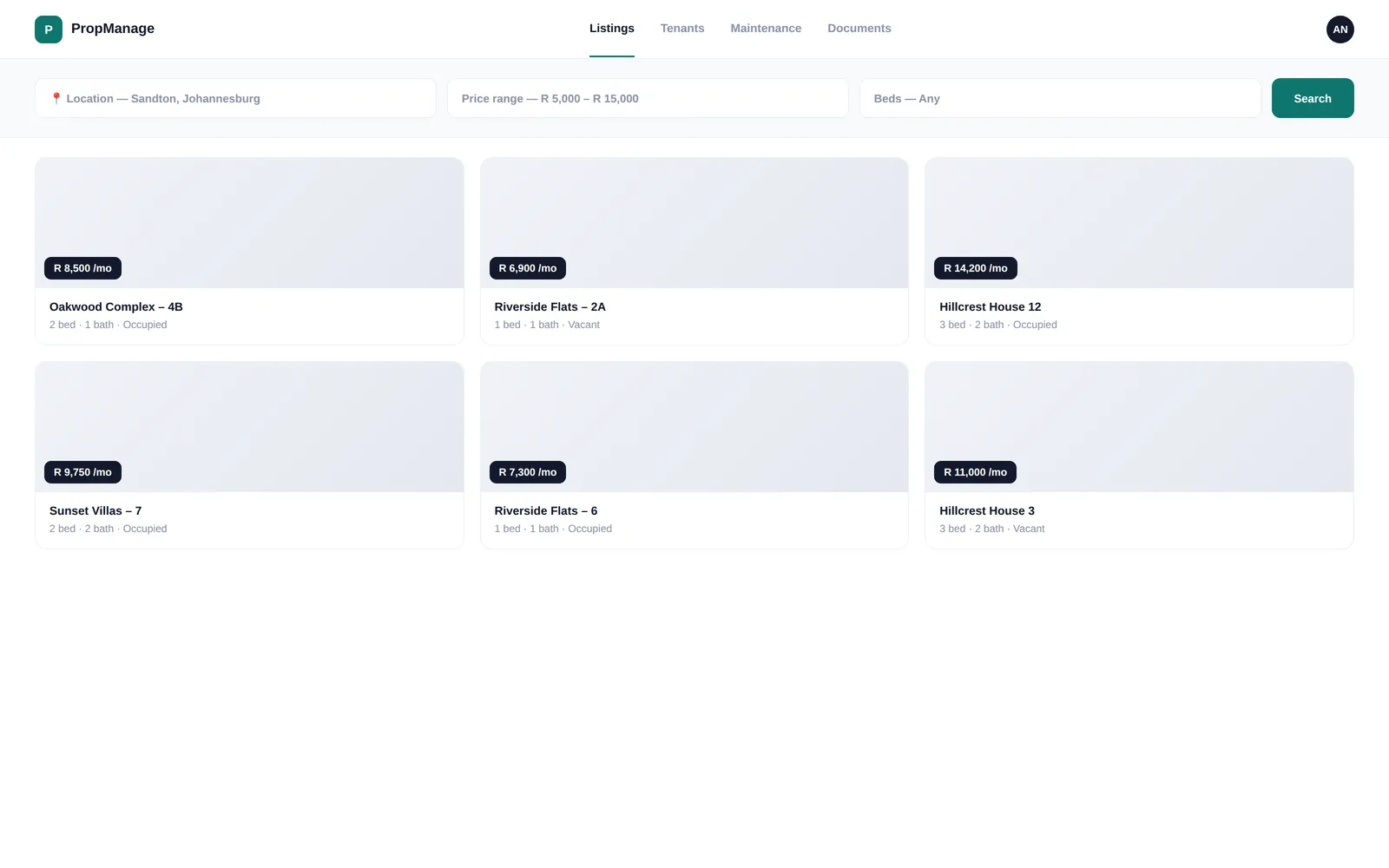Open the Riverside Flats – 6 listing image
The width and height of the screenshot is (1389, 868).
[694, 427]
